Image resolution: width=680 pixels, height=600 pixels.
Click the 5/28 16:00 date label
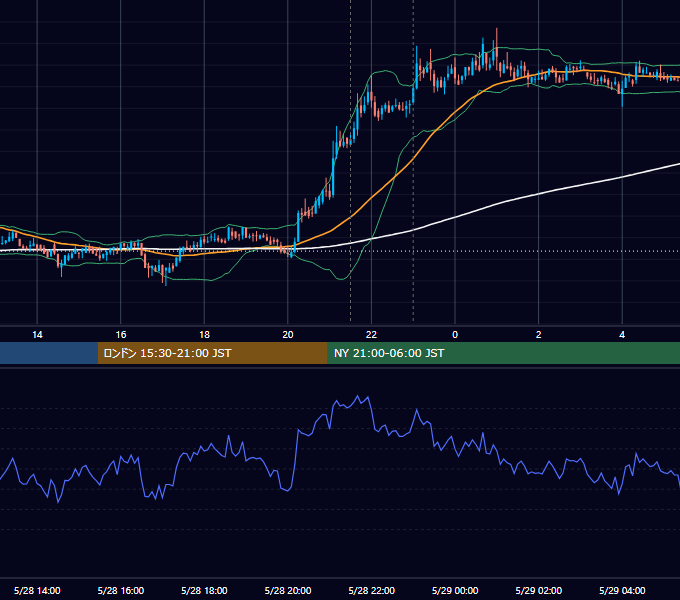tap(121, 590)
